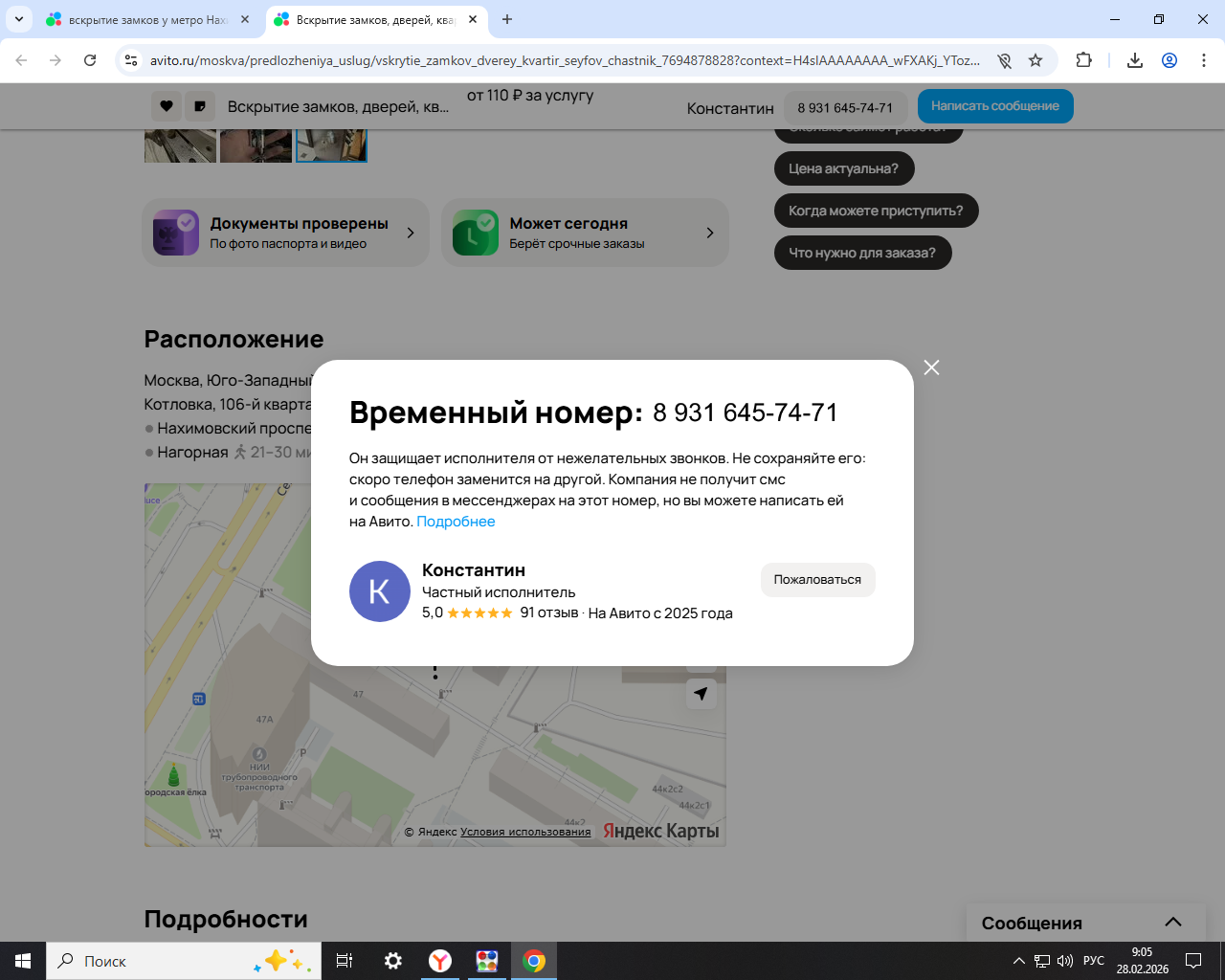
Task: Click the taskbar search box
Action: [x=184, y=961]
